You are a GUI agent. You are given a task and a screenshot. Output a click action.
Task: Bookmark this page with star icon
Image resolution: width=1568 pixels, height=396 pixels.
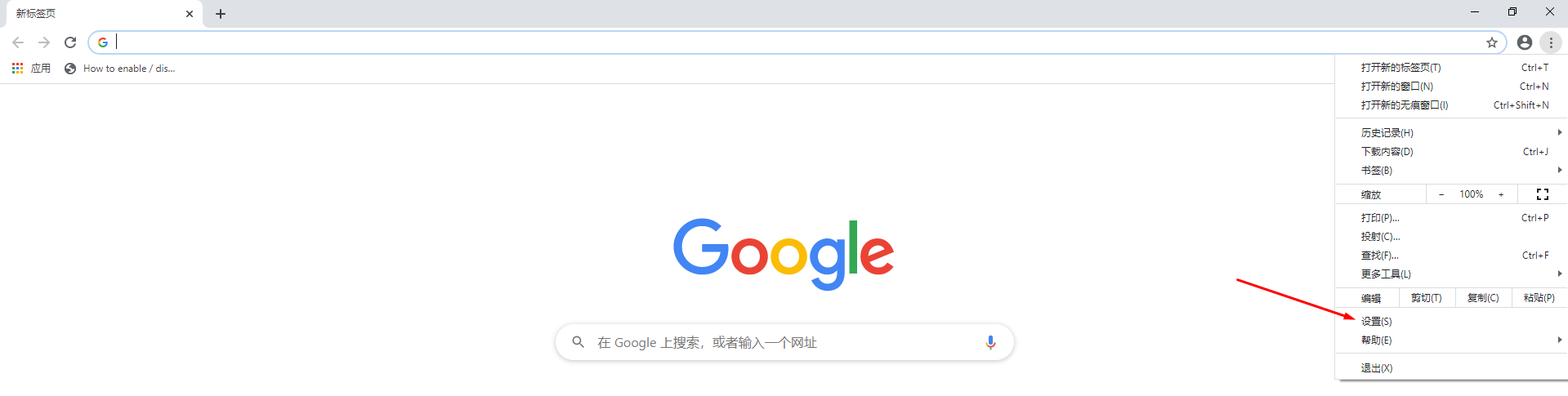(x=1492, y=42)
